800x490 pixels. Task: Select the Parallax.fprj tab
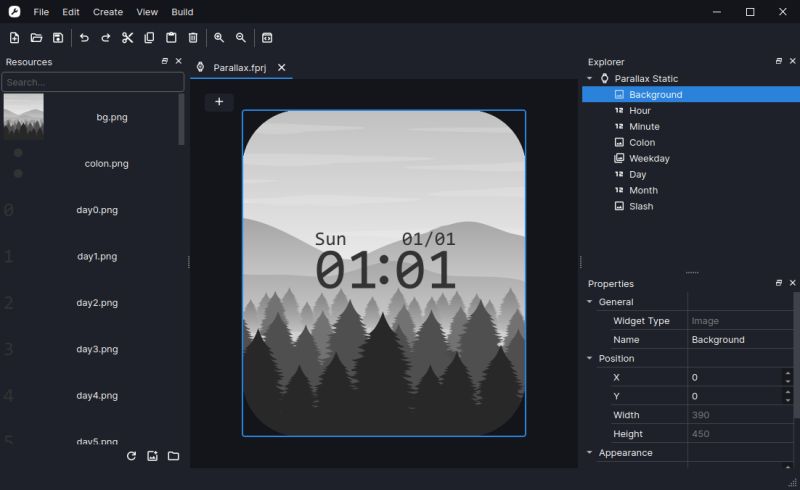240,67
